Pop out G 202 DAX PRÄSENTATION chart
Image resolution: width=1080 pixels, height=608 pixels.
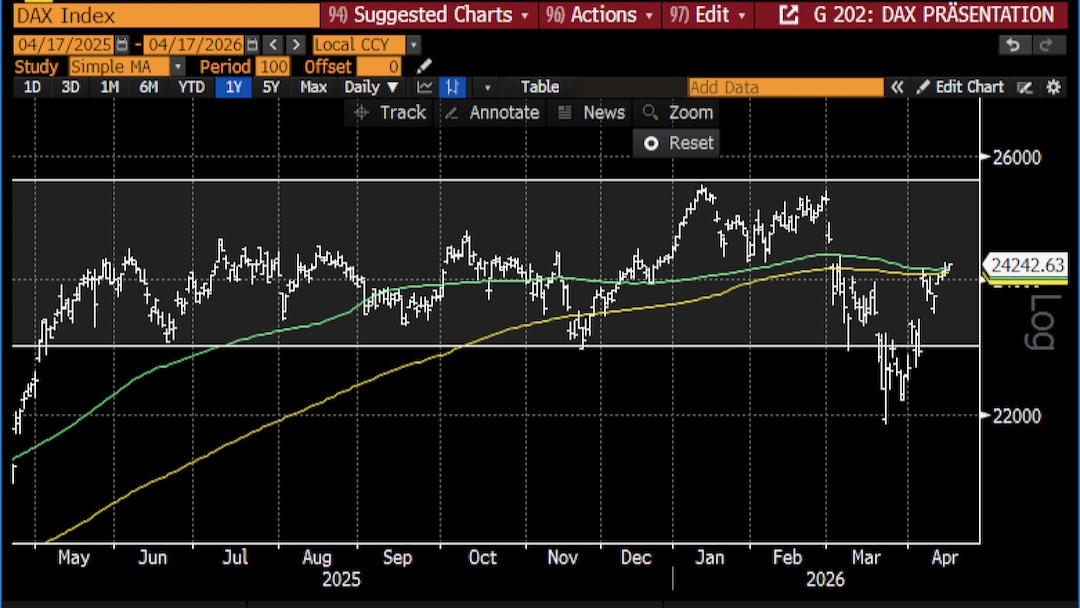pos(789,15)
